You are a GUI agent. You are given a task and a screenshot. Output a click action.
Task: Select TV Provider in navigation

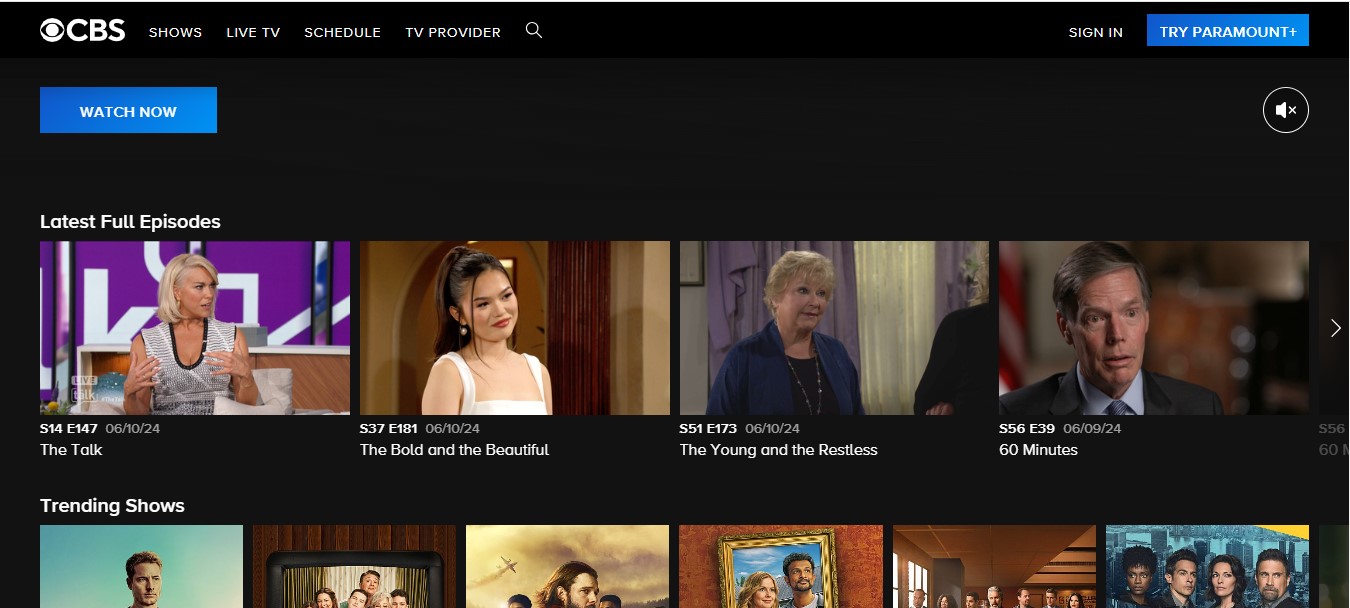click(453, 32)
